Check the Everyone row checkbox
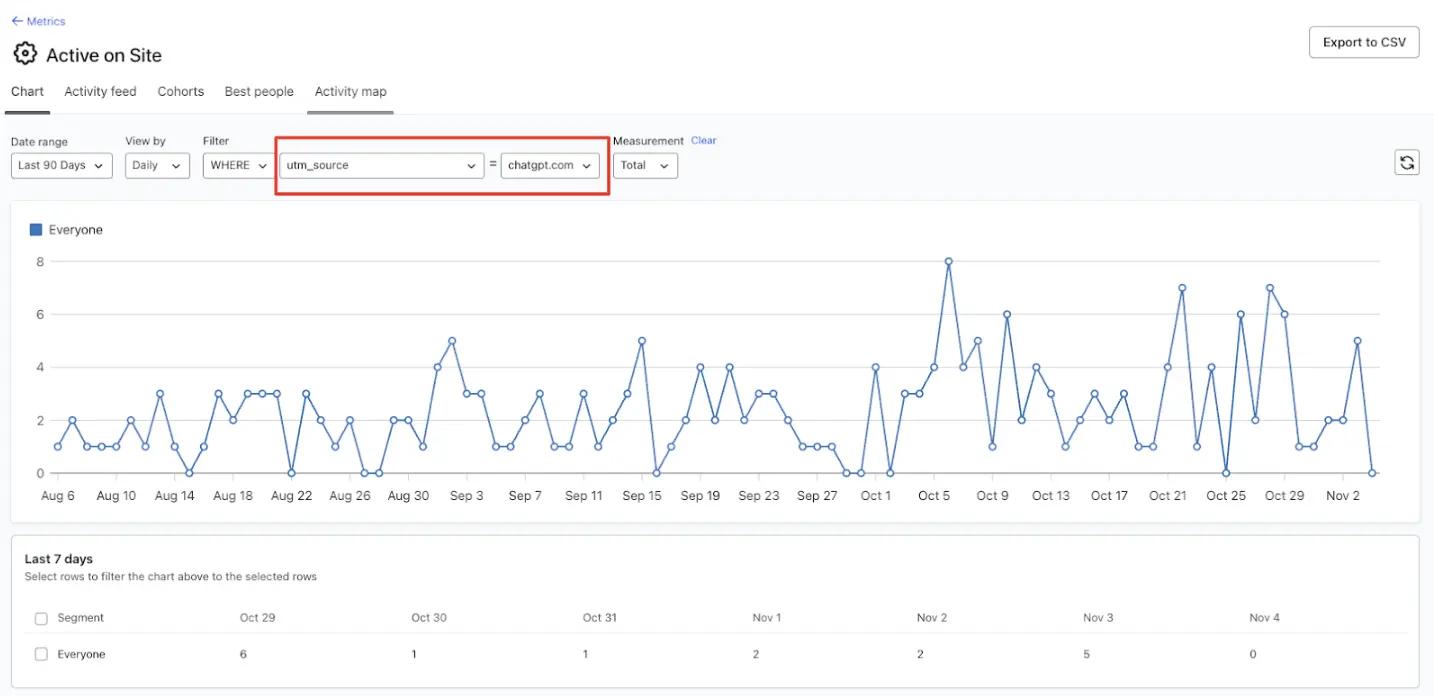Viewport: 1434px width, 696px height. pyautogui.click(x=41, y=654)
